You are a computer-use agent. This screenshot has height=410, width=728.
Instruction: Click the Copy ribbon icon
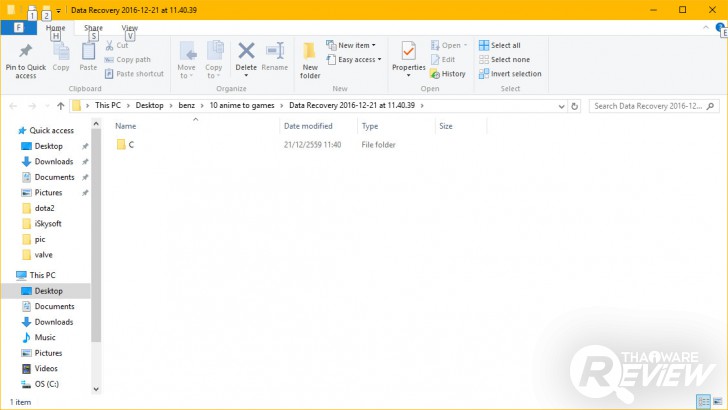61,52
